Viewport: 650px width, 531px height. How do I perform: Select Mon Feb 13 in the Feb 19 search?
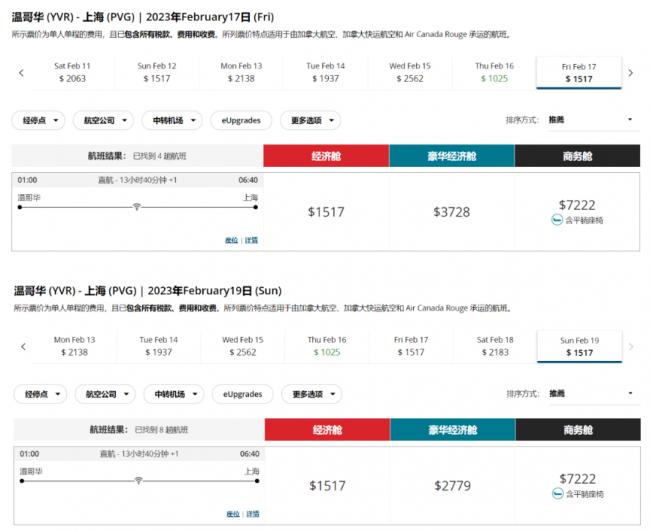pyautogui.click(x=75, y=346)
